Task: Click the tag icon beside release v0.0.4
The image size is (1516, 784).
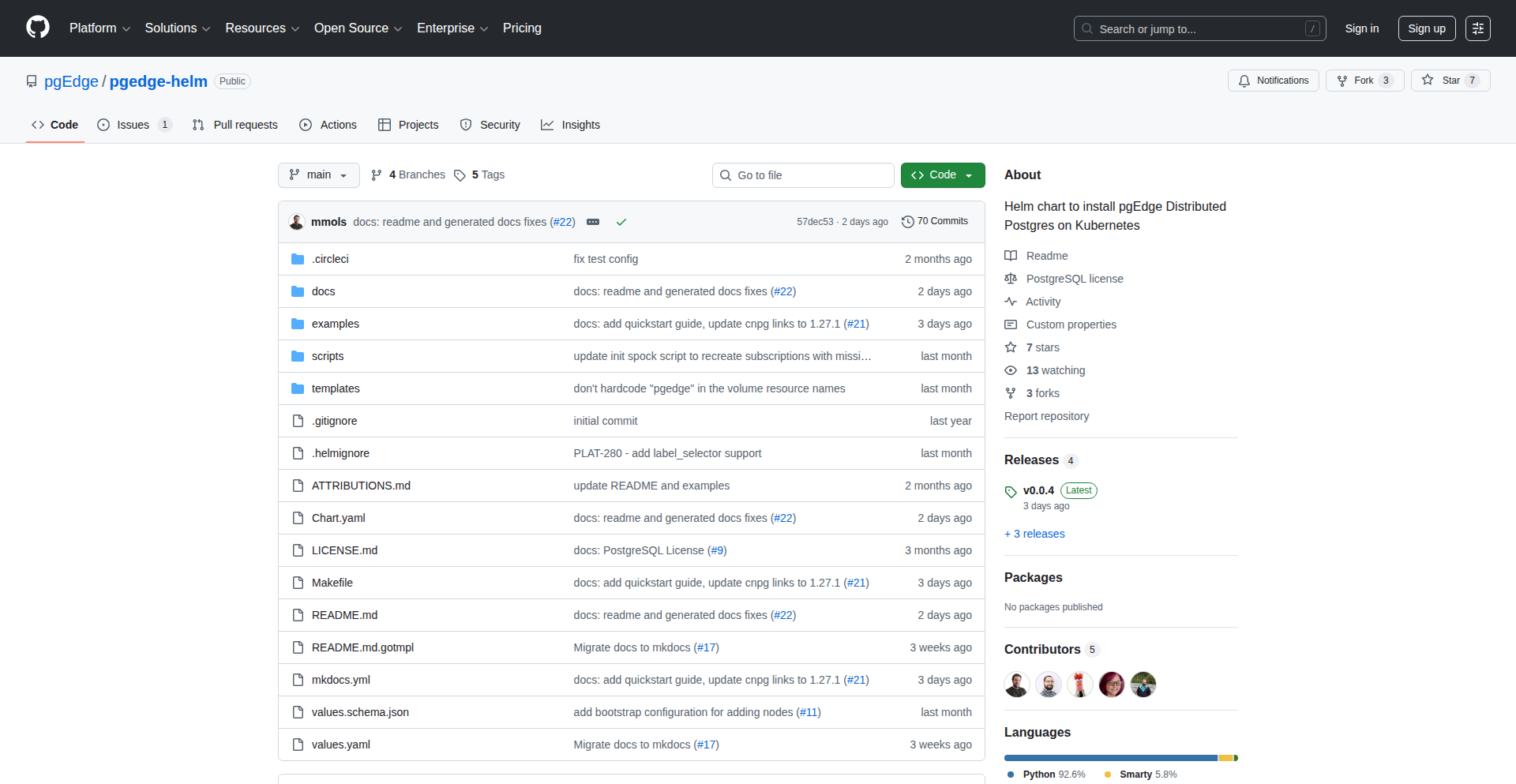Action: (1011, 490)
